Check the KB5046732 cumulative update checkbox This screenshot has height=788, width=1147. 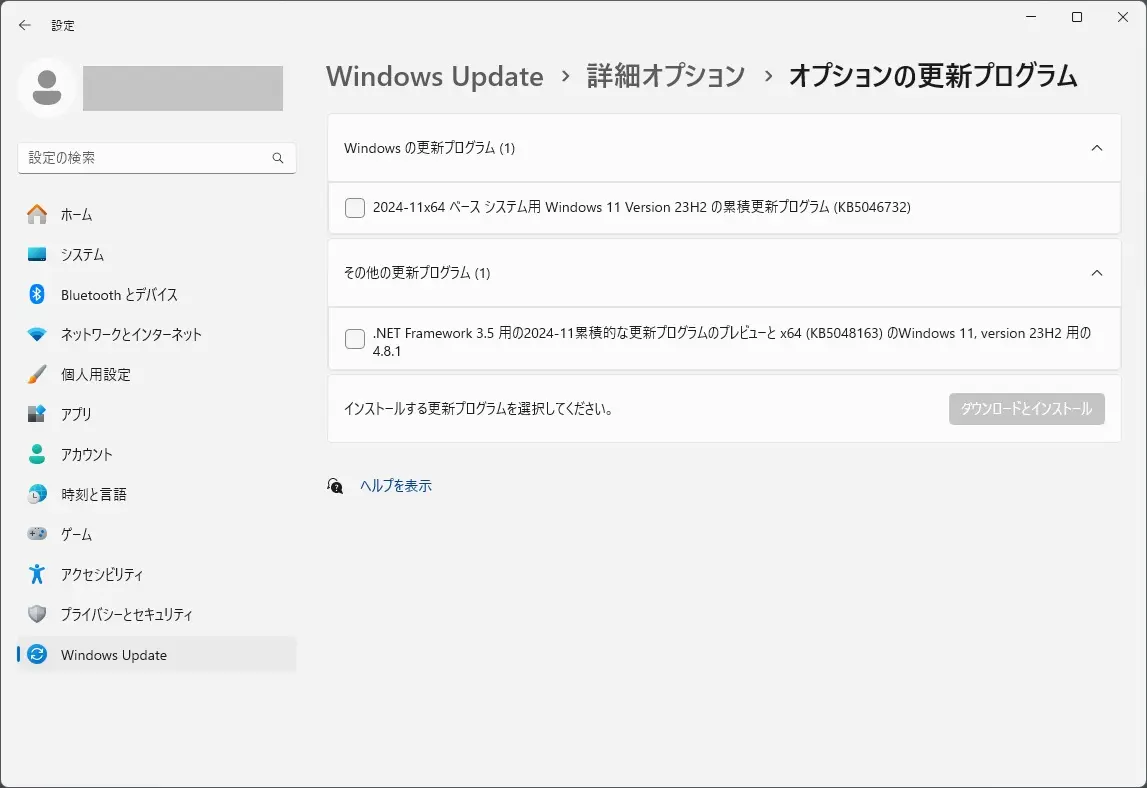354,207
